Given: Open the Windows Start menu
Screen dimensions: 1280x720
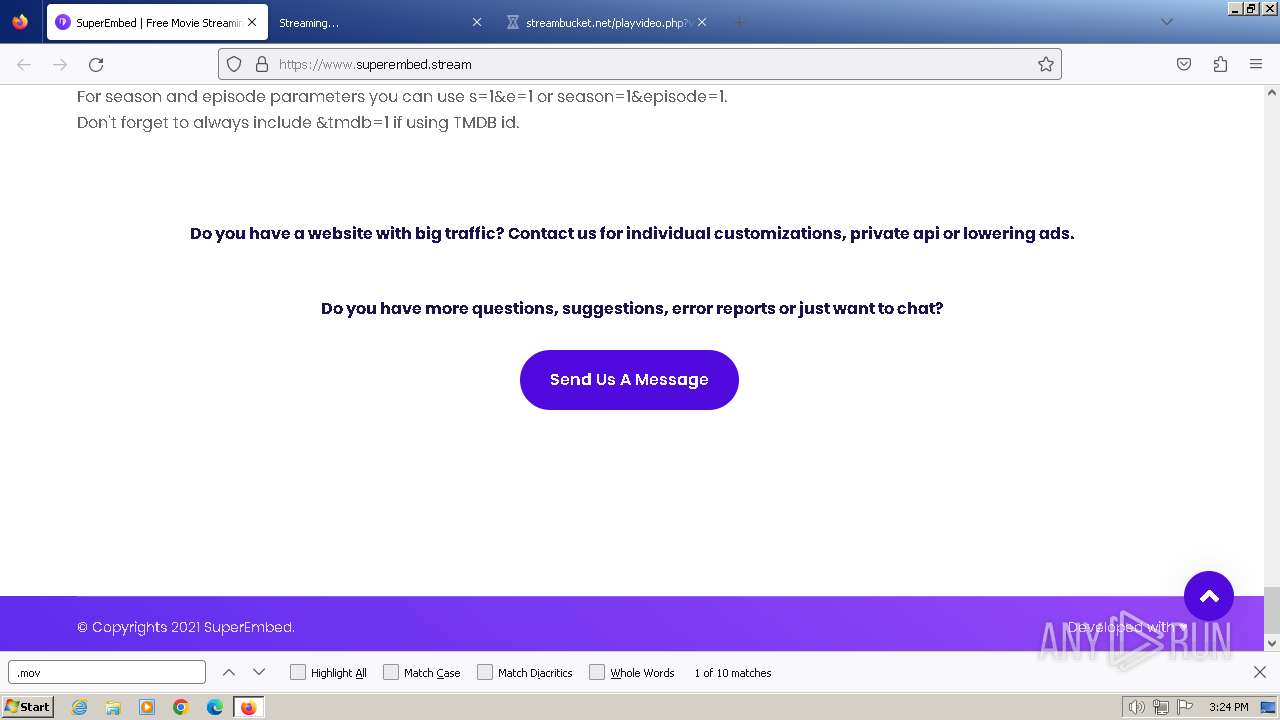Looking at the screenshot, I should pyautogui.click(x=28, y=707).
